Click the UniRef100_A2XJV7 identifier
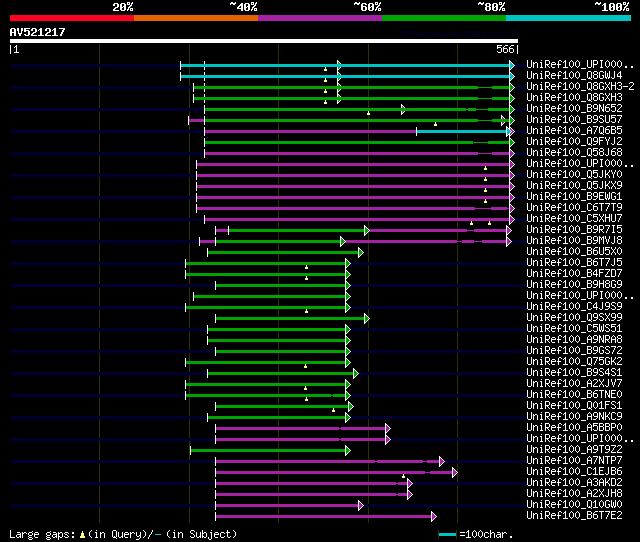The image size is (640, 542). click(x=574, y=384)
